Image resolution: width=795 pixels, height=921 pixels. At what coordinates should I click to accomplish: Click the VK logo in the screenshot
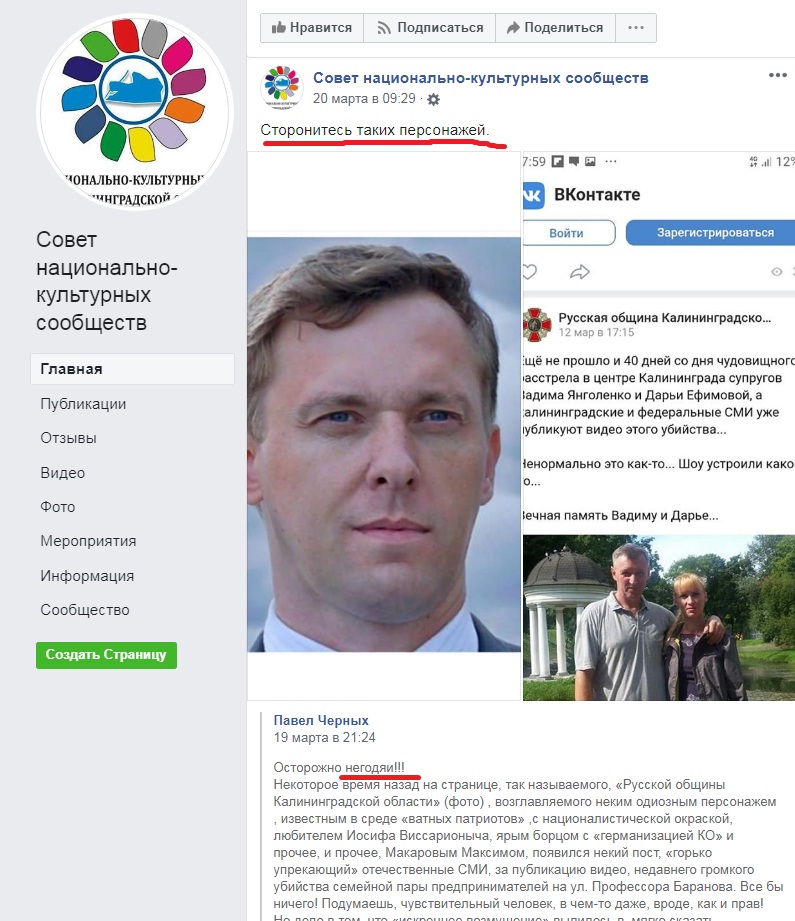point(534,195)
